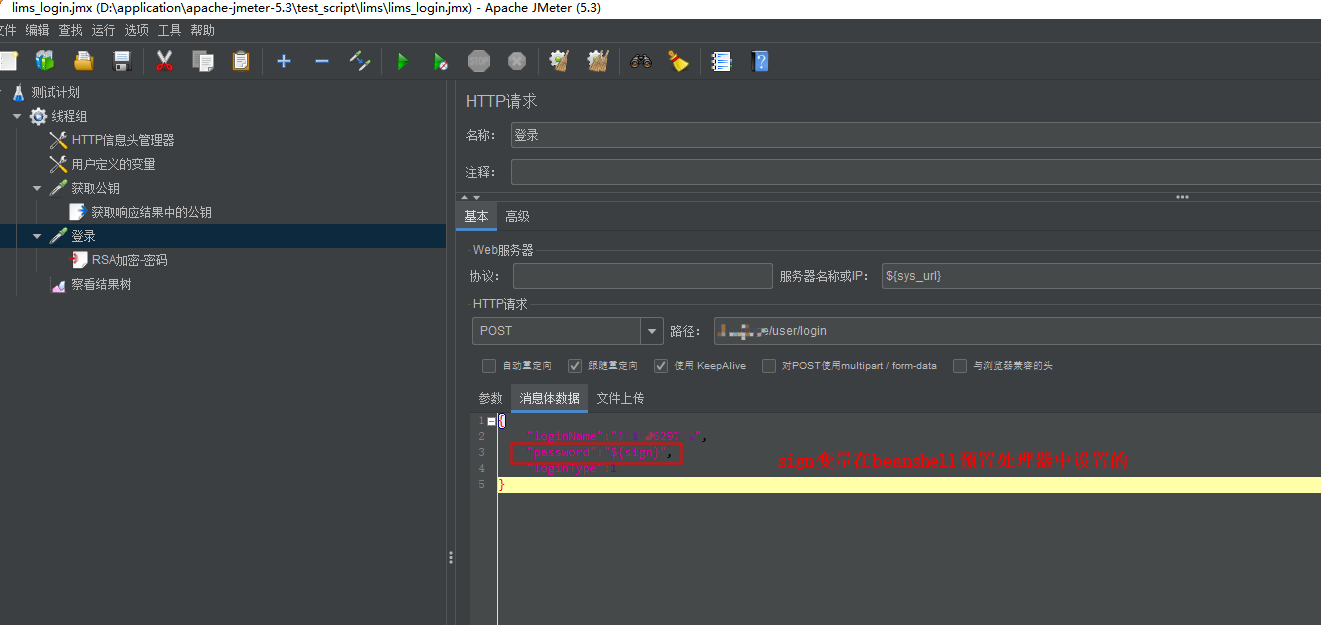Viewport: 1321px width, 625px height.
Task: Open the 帮助 menu
Action: (x=203, y=31)
